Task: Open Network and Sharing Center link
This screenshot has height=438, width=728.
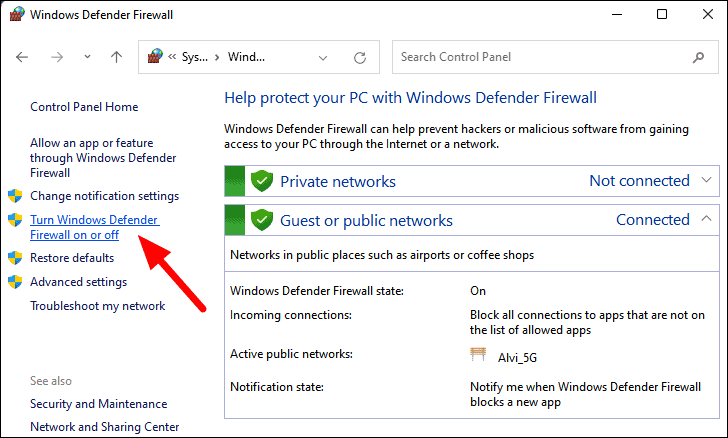Action: (104, 427)
